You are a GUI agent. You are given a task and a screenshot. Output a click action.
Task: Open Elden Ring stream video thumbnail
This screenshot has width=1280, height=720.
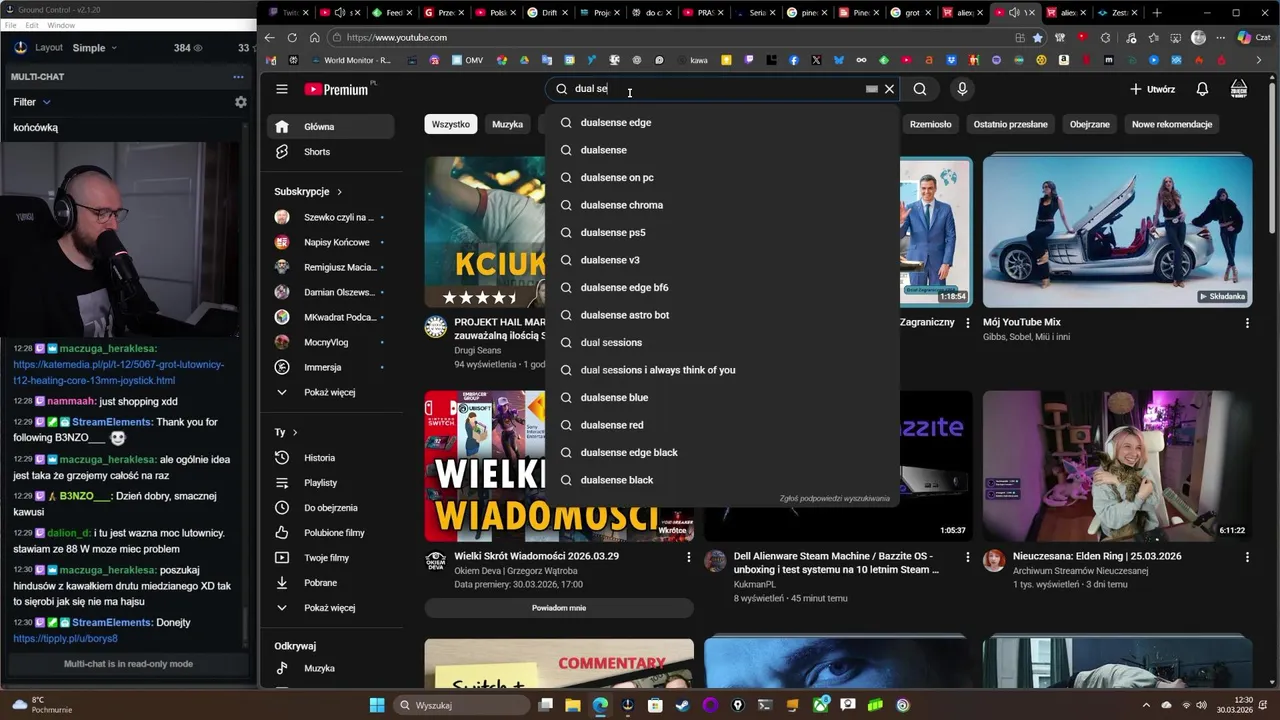pyautogui.click(x=1117, y=466)
